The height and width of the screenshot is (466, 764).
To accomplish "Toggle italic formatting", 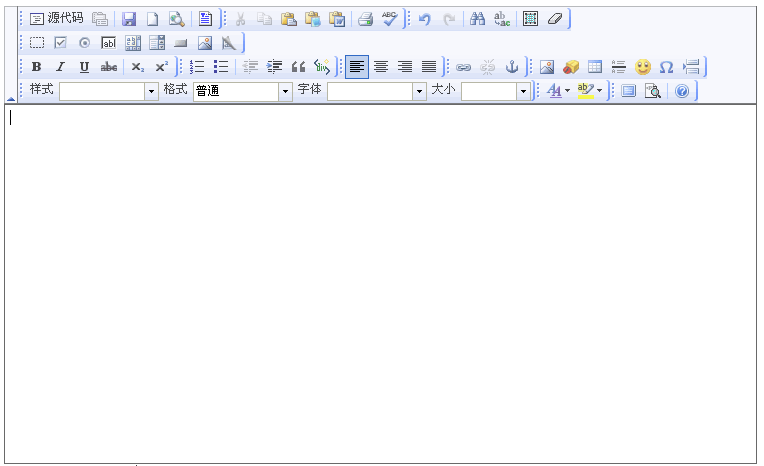I will (x=60, y=67).
